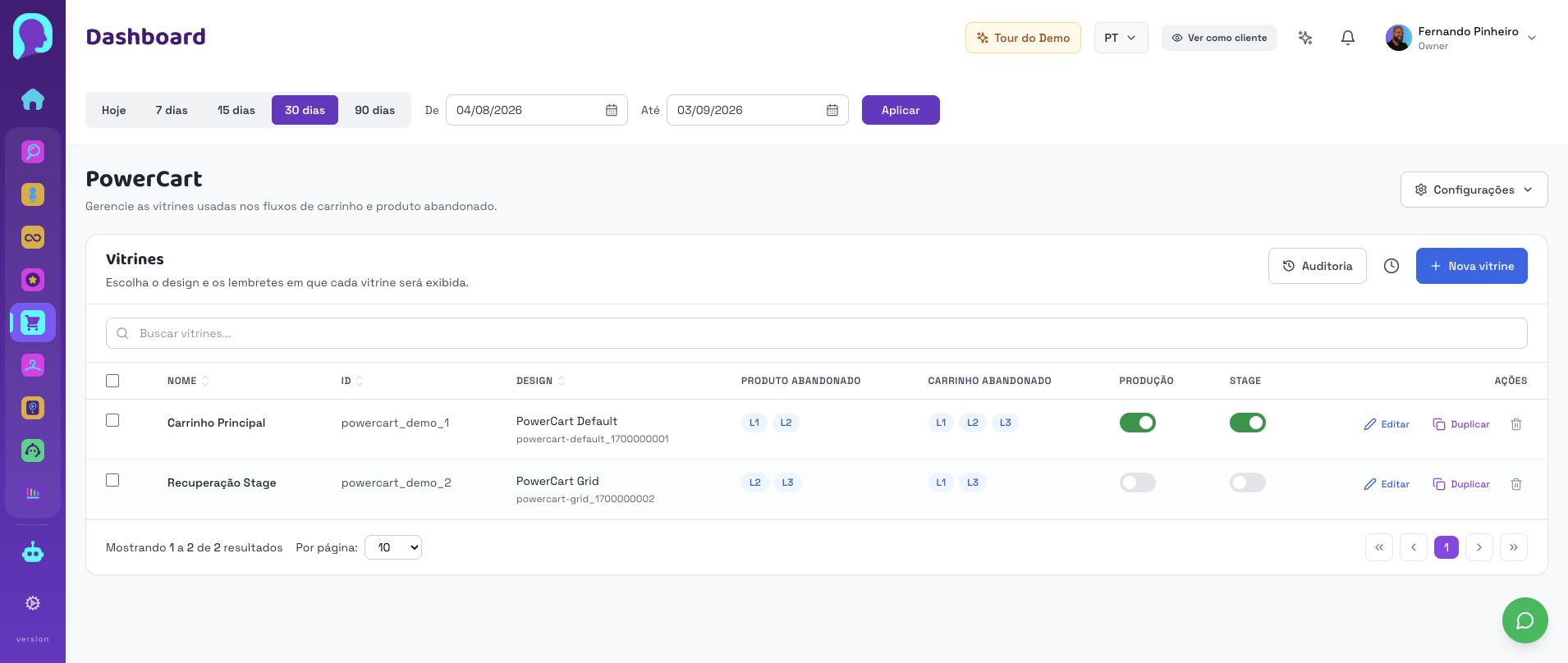Select the 90 dias period tab
Image resolution: width=1568 pixels, height=663 pixels.
pyautogui.click(x=375, y=110)
